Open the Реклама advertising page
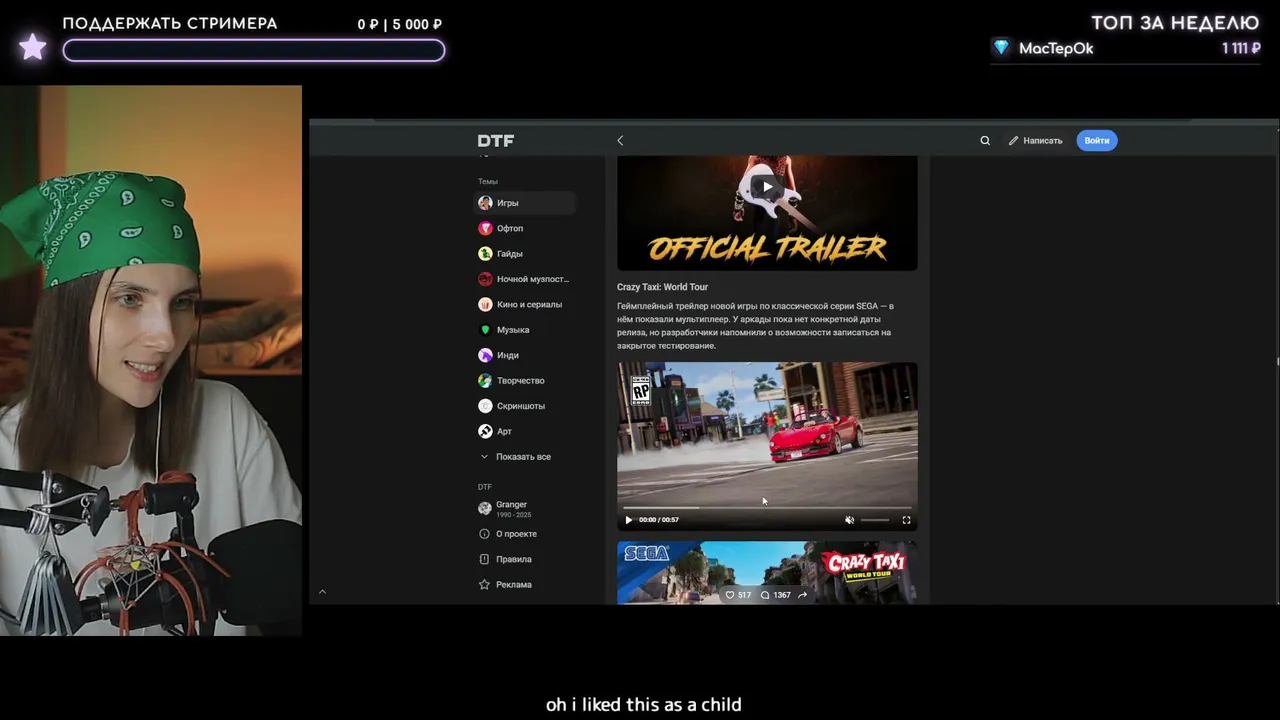Viewport: 1280px width, 720px height. tap(506, 585)
